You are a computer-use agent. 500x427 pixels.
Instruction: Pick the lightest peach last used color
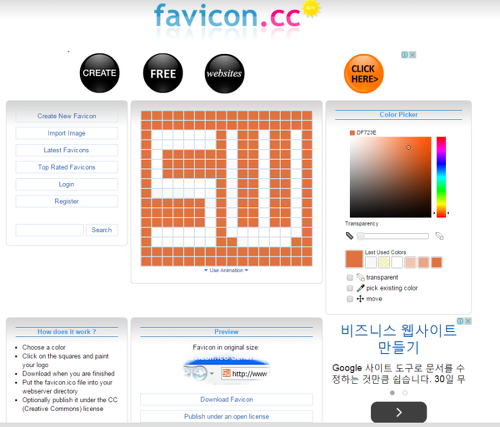pos(410,262)
